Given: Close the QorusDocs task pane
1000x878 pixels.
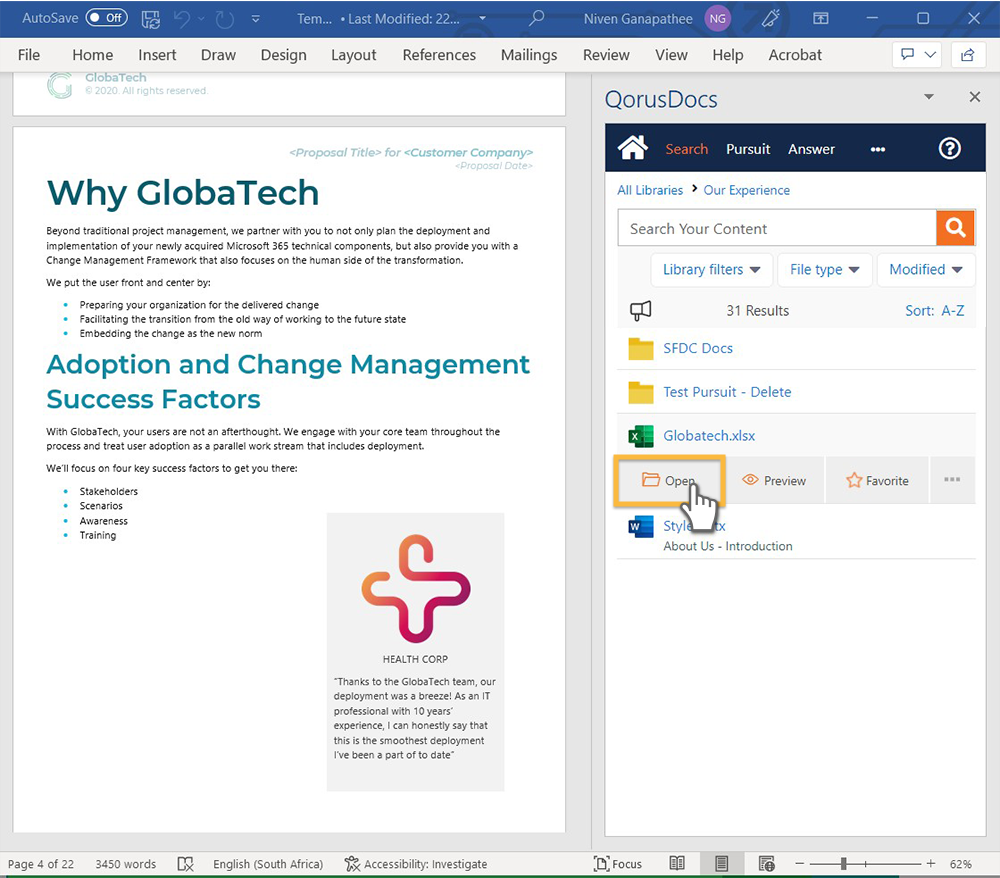Looking at the screenshot, I should point(974,97).
